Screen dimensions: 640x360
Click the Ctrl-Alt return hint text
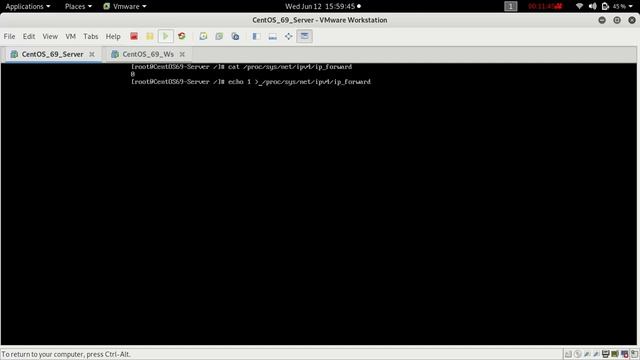click(66, 354)
